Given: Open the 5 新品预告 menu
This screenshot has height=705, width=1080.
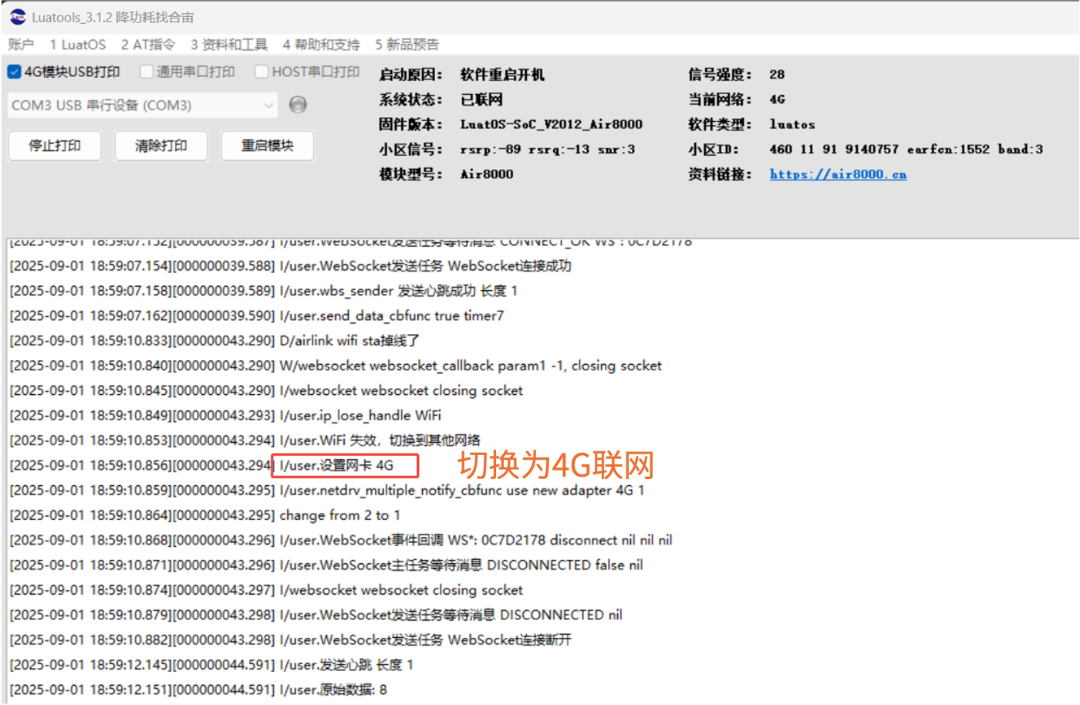Looking at the screenshot, I should tap(405, 43).
